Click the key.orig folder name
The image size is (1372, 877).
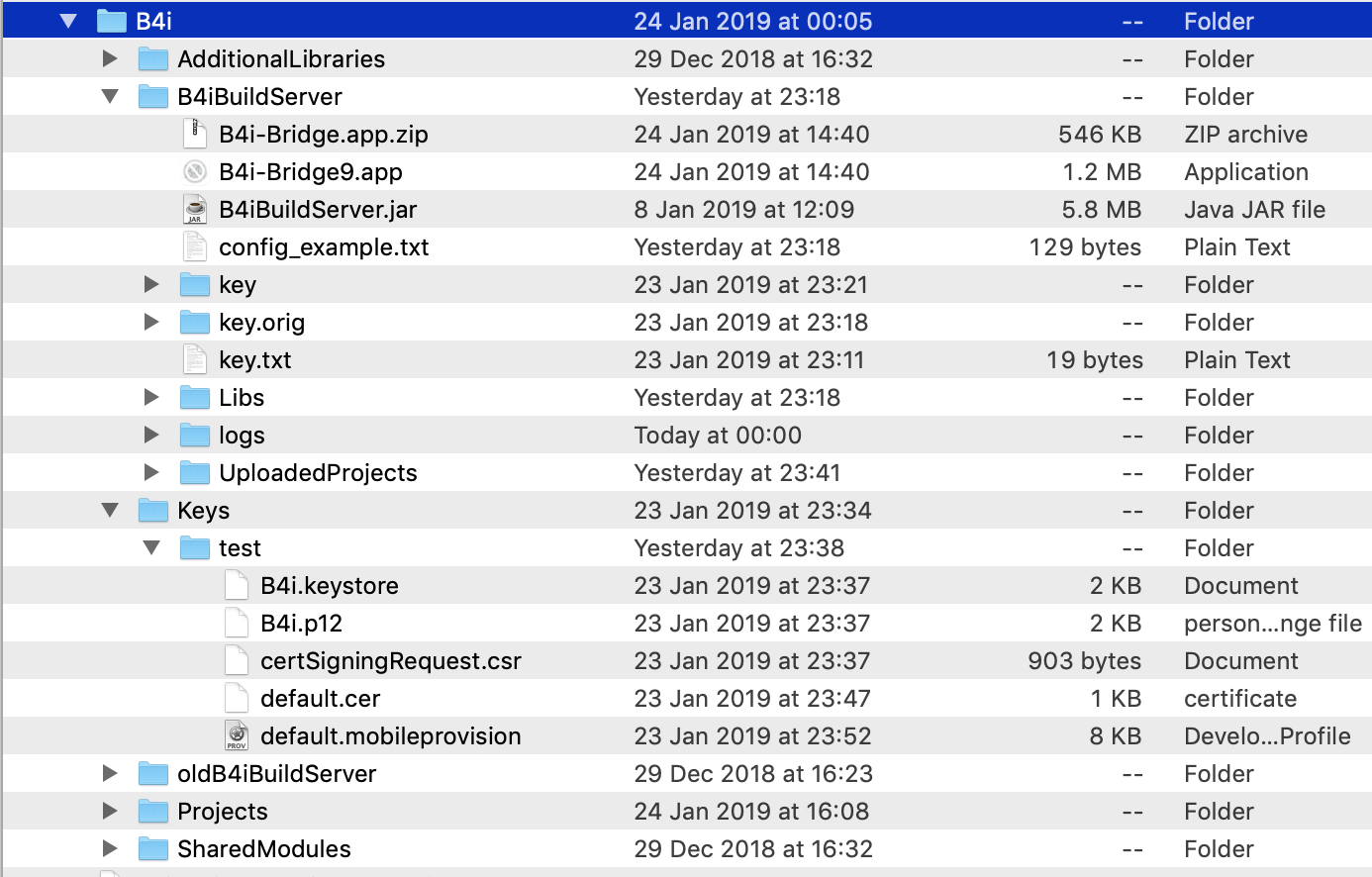[261, 323]
